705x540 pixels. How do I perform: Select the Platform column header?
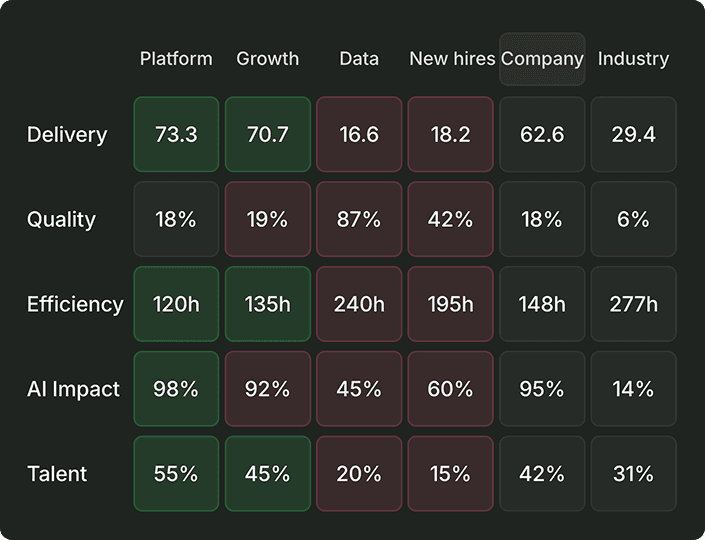click(x=176, y=59)
